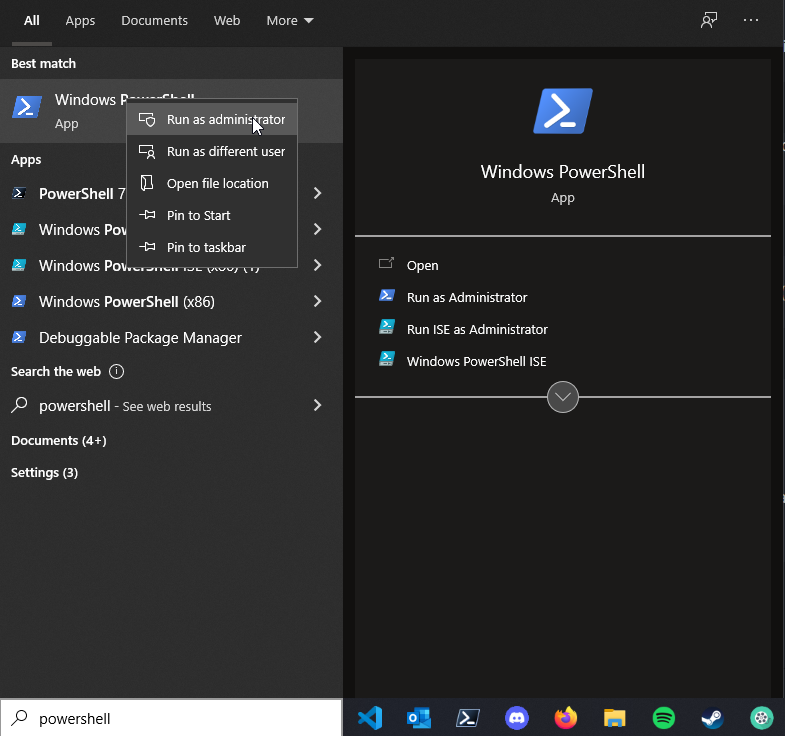Select Run as administrator in context menu

[212, 120]
